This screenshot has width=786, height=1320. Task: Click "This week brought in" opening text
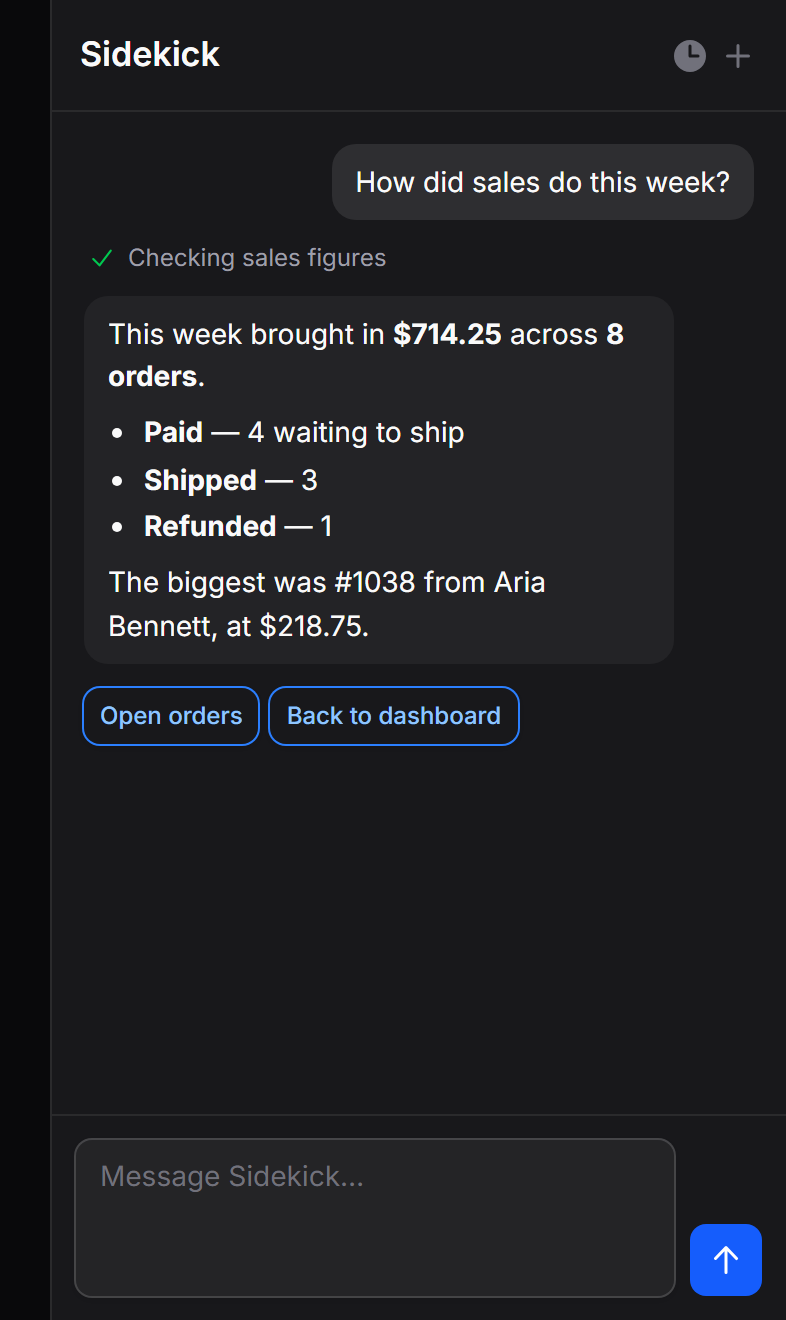[x=246, y=334]
